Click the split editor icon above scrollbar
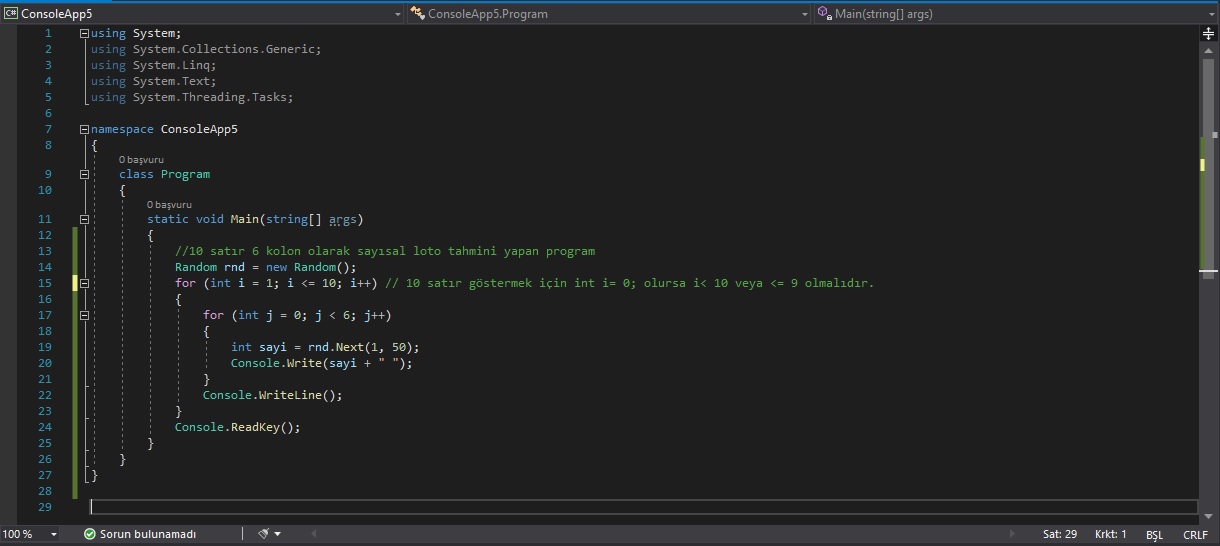Image resolution: width=1220 pixels, height=546 pixels. tap(1208, 33)
